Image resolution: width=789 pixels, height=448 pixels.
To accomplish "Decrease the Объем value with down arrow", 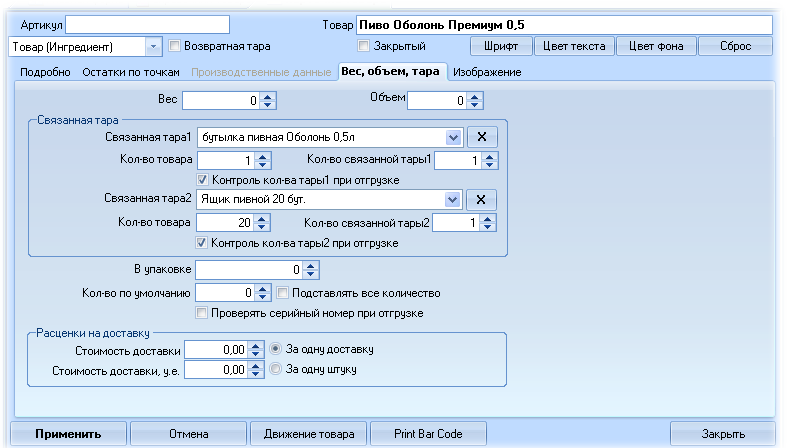I will pyautogui.click(x=474, y=105).
